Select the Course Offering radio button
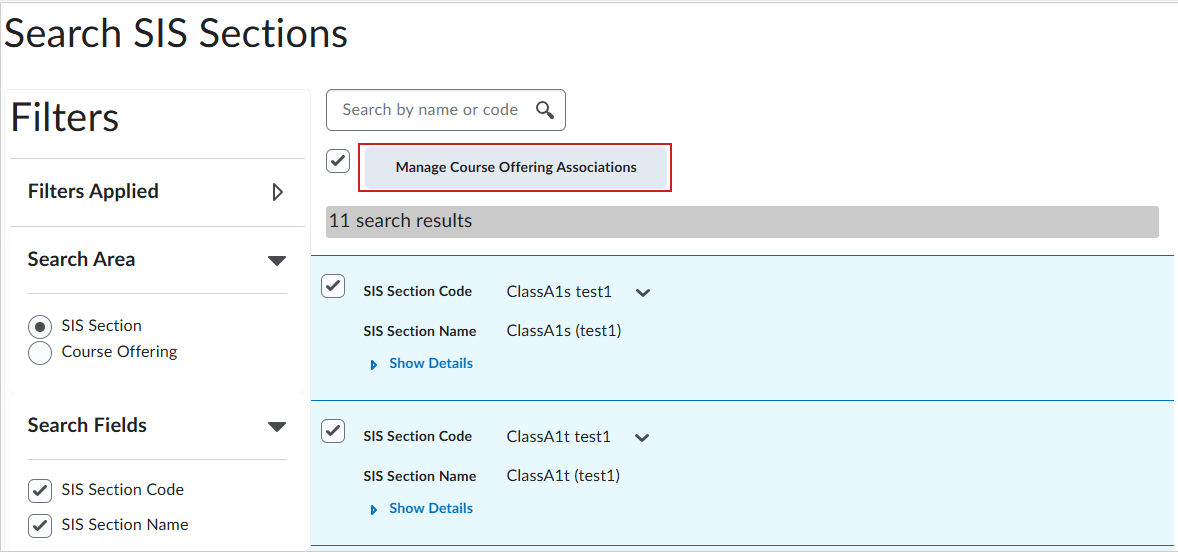 click(40, 353)
